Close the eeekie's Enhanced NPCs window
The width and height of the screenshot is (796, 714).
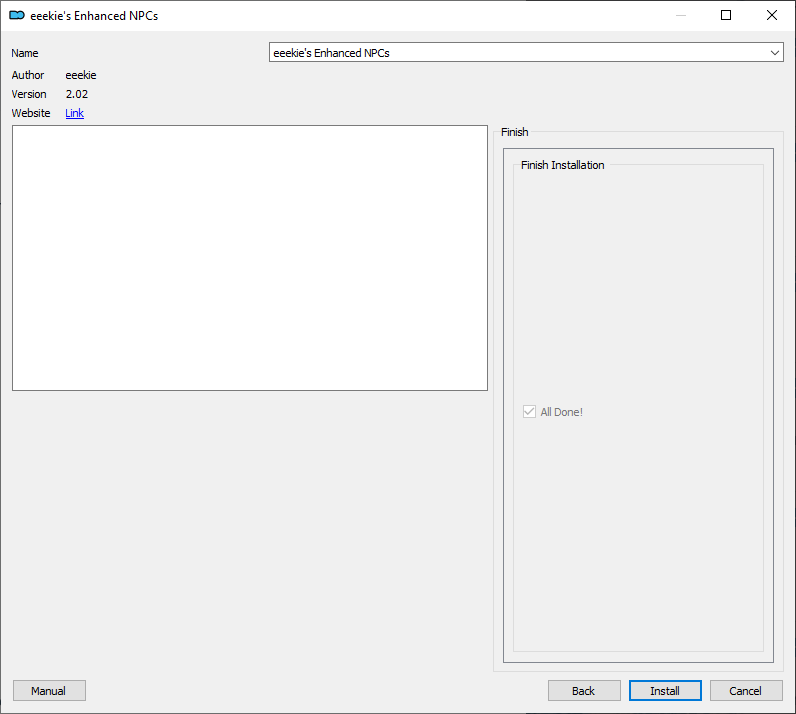pos(772,15)
